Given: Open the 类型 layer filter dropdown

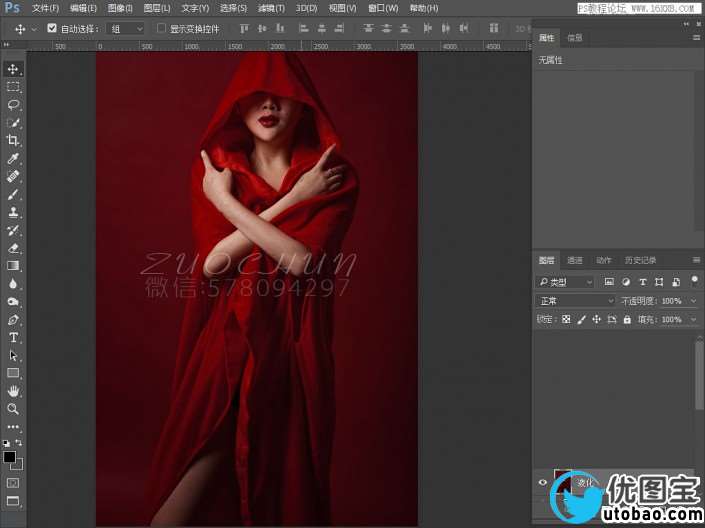Looking at the screenshot, I should click(566, 282).
